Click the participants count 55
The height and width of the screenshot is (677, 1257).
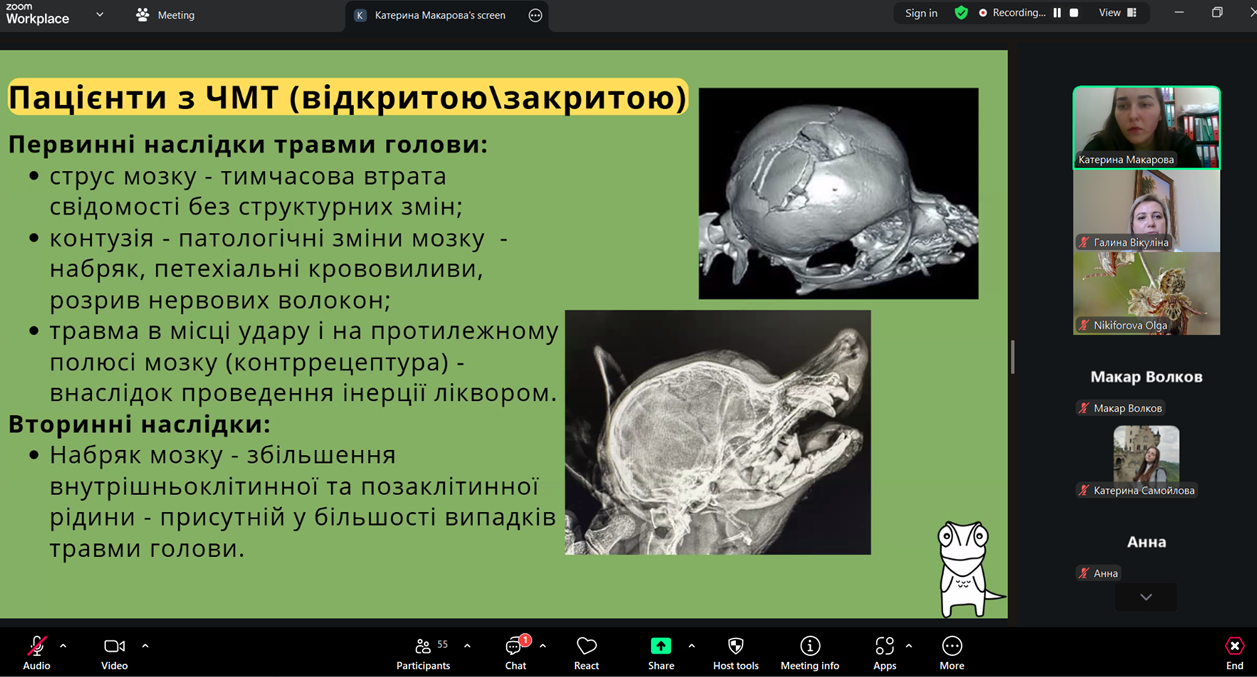click(442, 645)
